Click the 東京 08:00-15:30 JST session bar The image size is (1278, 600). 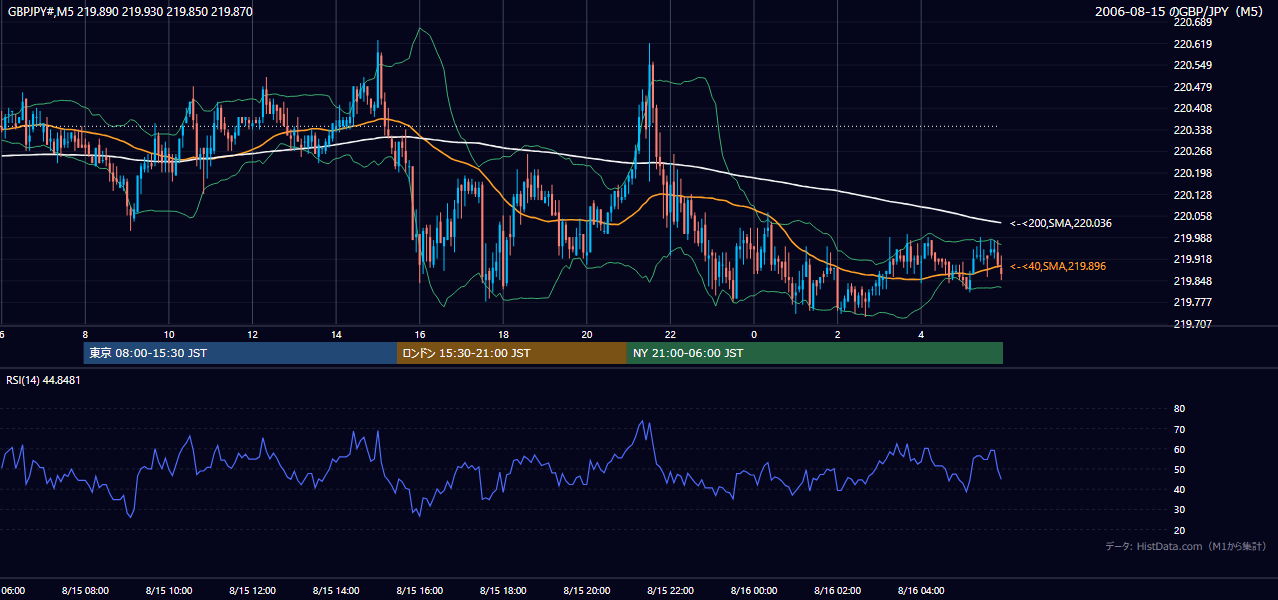[240, 353]
